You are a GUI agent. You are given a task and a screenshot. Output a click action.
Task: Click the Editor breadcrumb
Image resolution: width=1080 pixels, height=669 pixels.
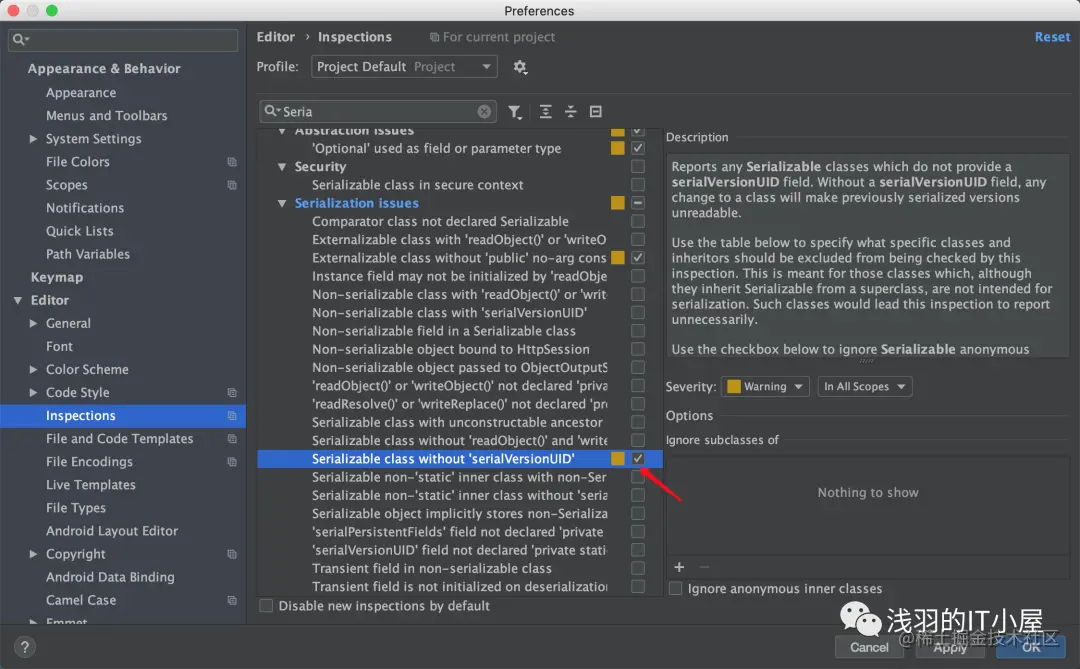click(276, 37)
